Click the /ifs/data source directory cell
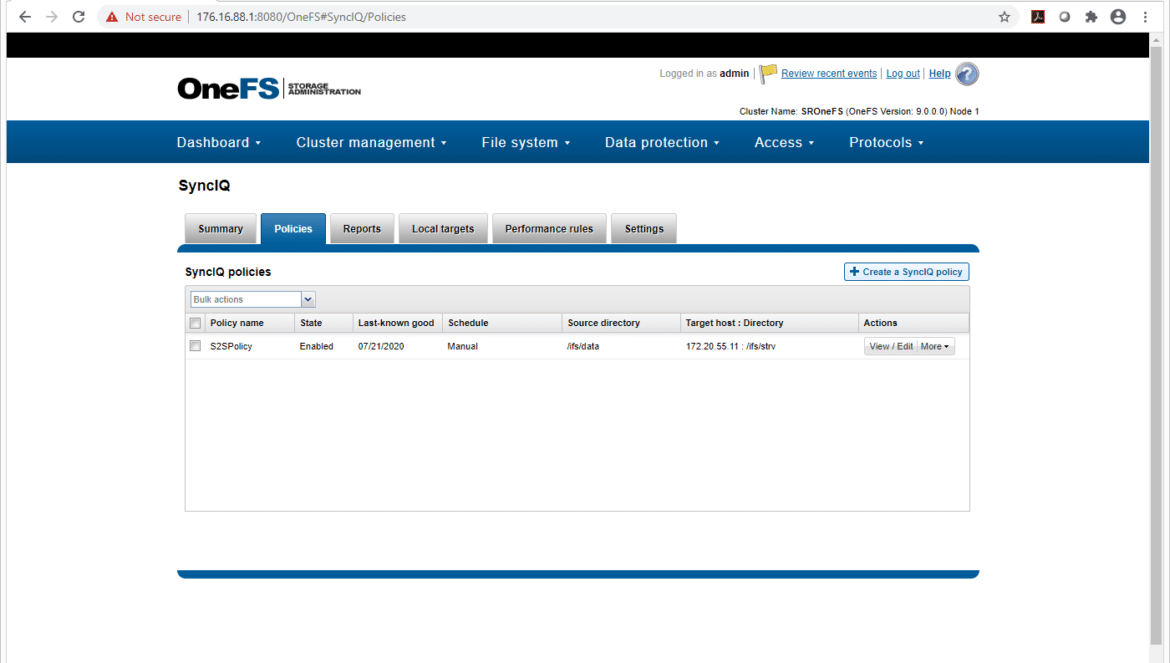1170x663 pixels. pyautogui.click(x=583, y=346)
